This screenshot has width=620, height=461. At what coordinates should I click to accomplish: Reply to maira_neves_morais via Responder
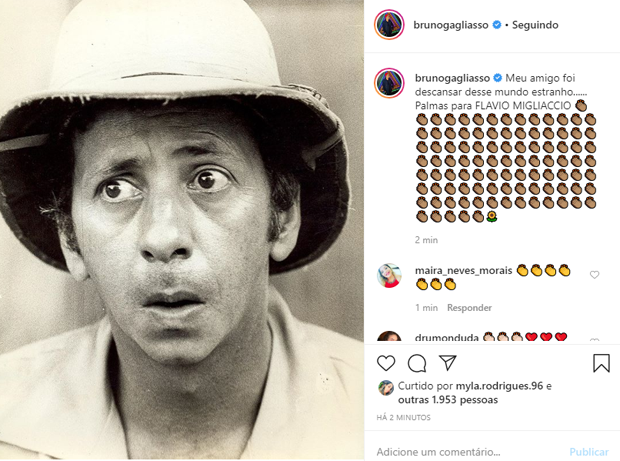(469, 308)
